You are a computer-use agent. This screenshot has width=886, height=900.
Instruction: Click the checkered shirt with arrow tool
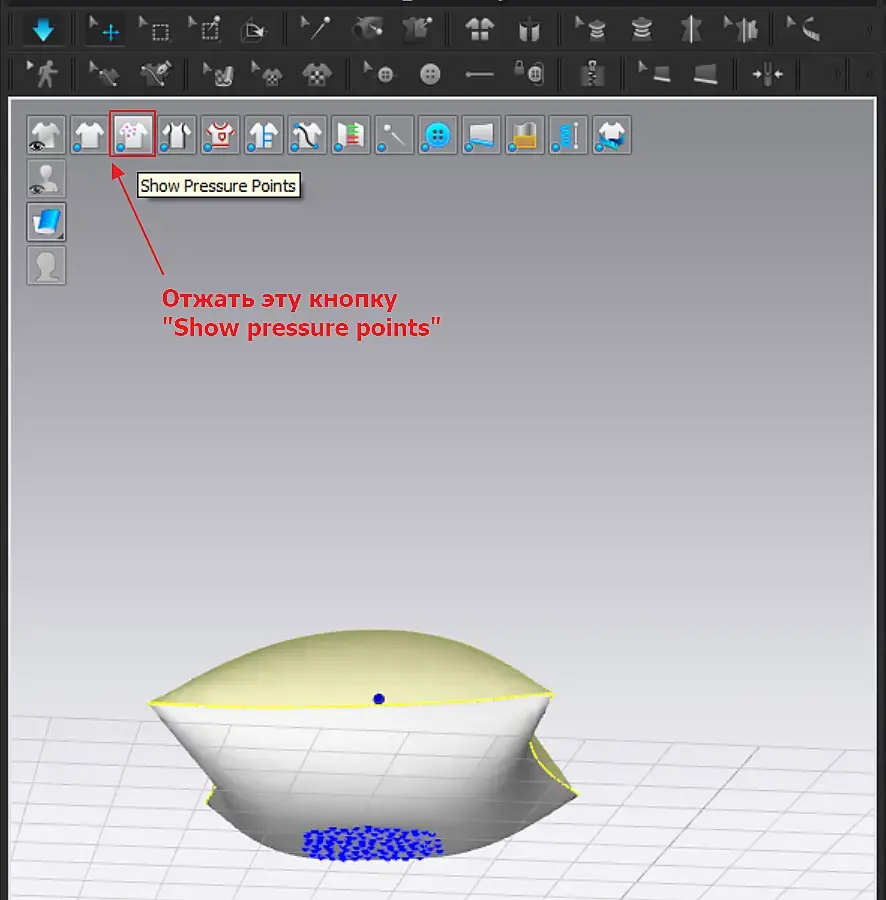pyautogui.click(x=267, y=74)
